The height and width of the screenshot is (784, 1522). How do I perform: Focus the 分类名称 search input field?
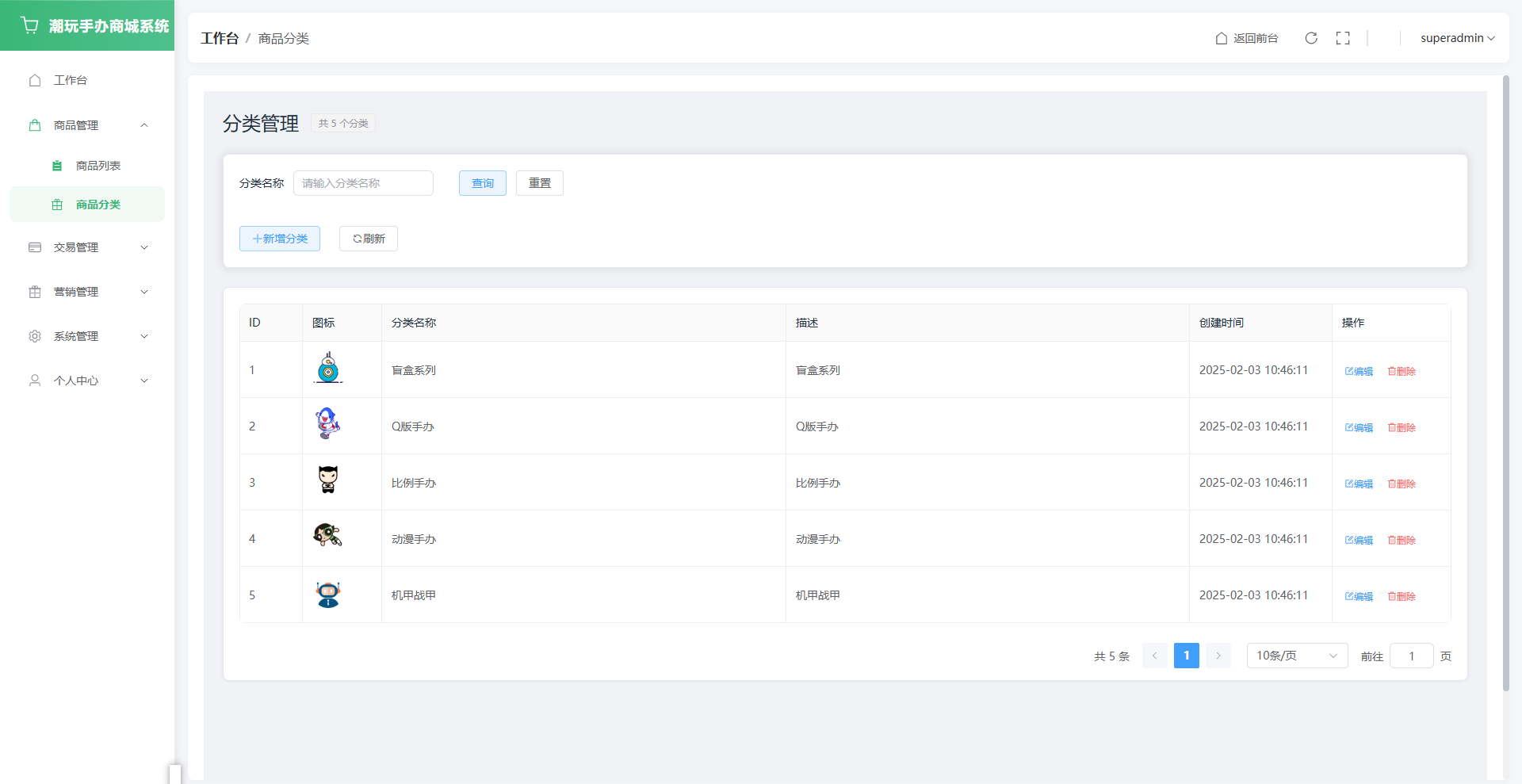point(363,183)
